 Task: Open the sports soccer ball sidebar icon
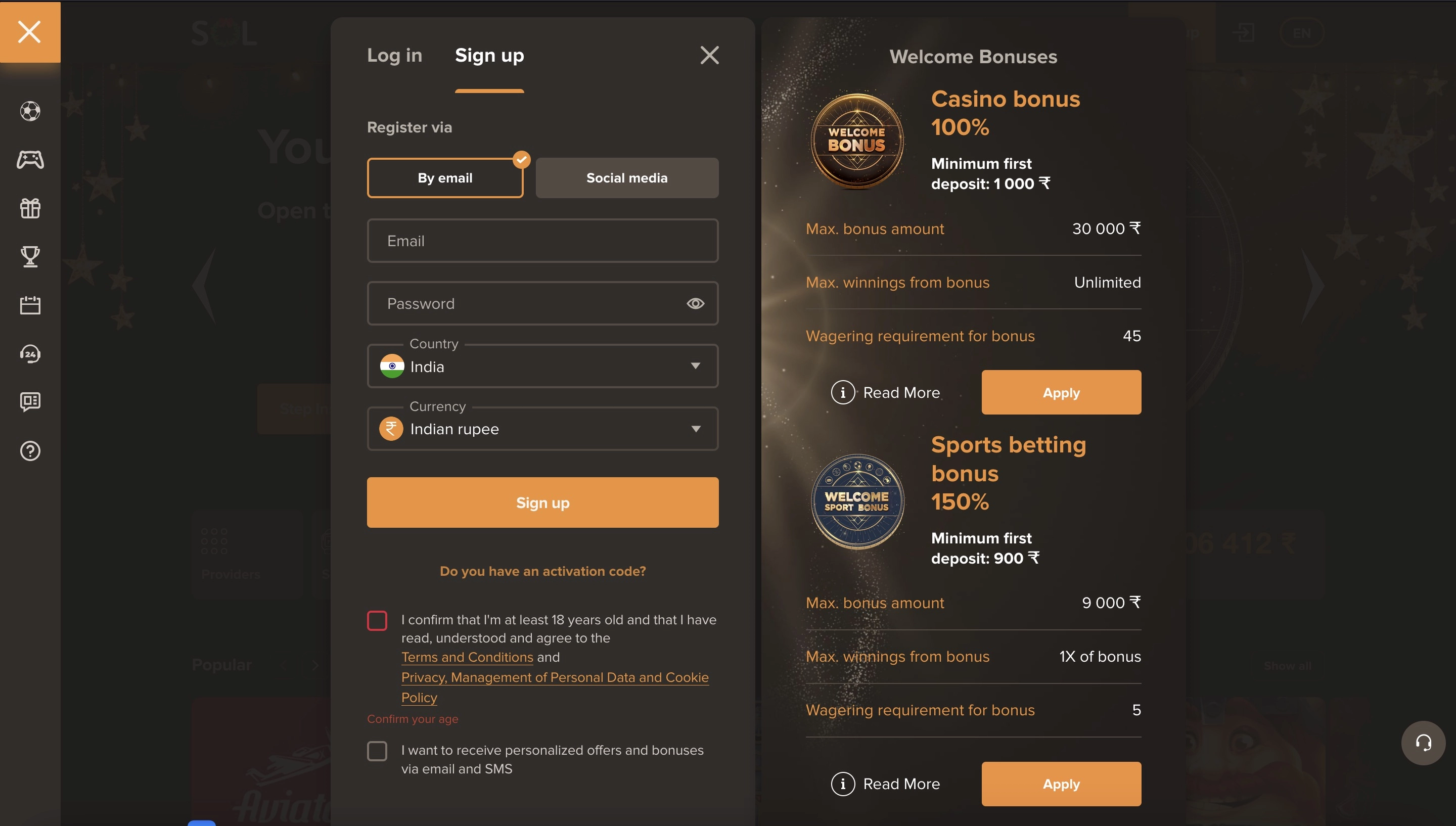pyautogui.click(x=30, y=111)
